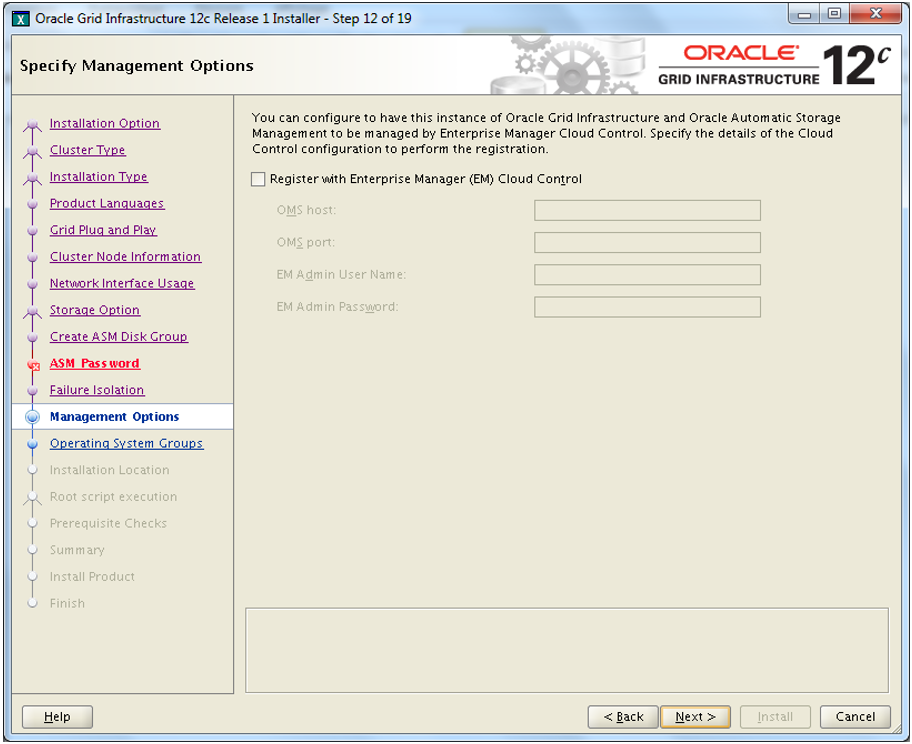The width and height of the screenshot is (912, 744).
Task: Open Product Languages step
Action: (x=107, y=204)
